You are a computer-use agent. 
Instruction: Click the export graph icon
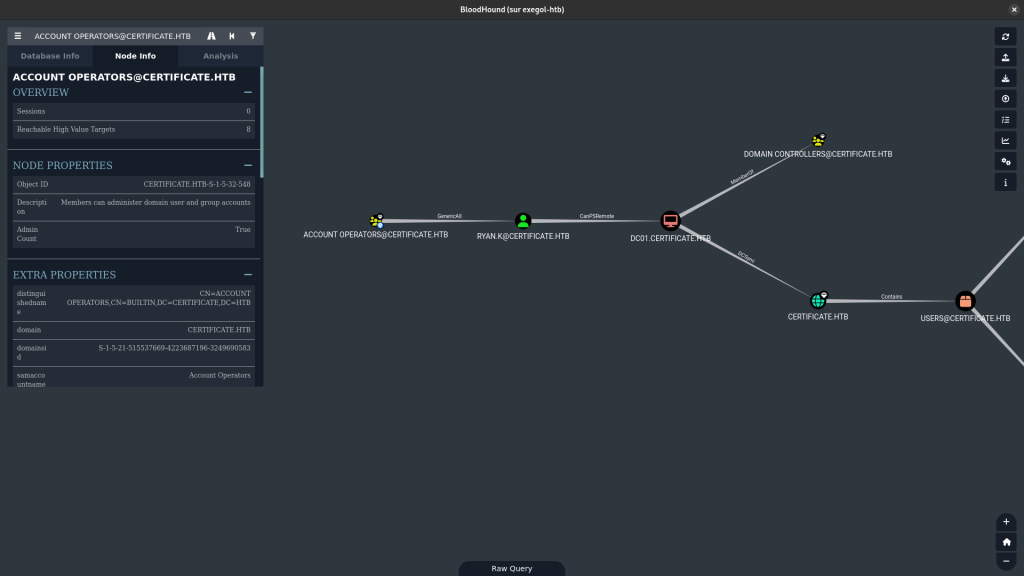(x=1006, y=57)
